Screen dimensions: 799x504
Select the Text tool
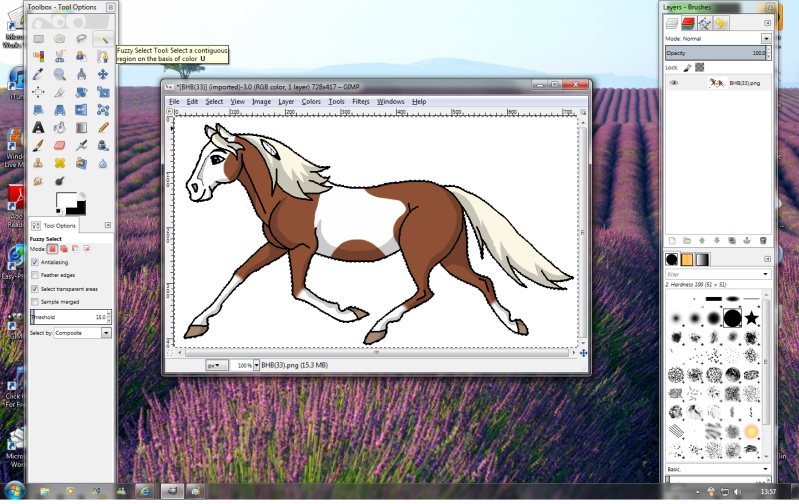tap(38, 127)
